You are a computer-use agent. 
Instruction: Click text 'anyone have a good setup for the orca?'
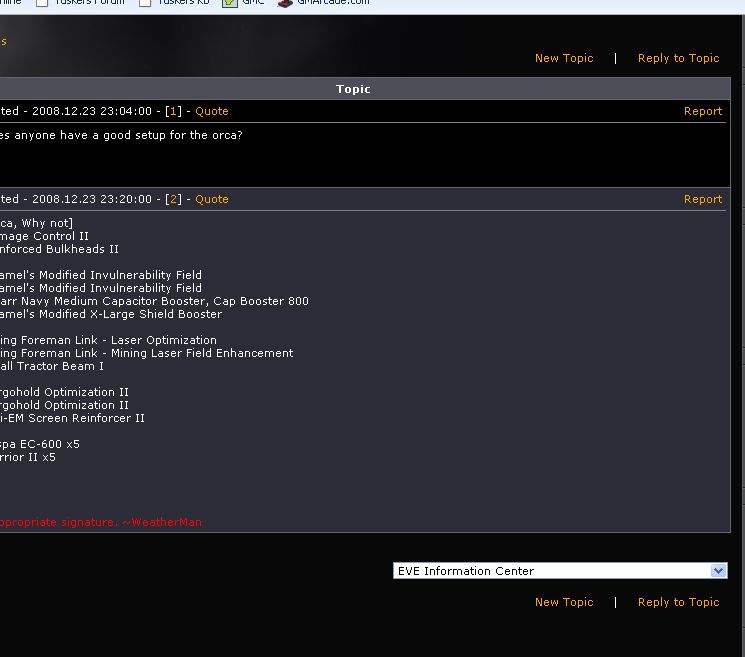pyautogui.click(x=128, y=135)
